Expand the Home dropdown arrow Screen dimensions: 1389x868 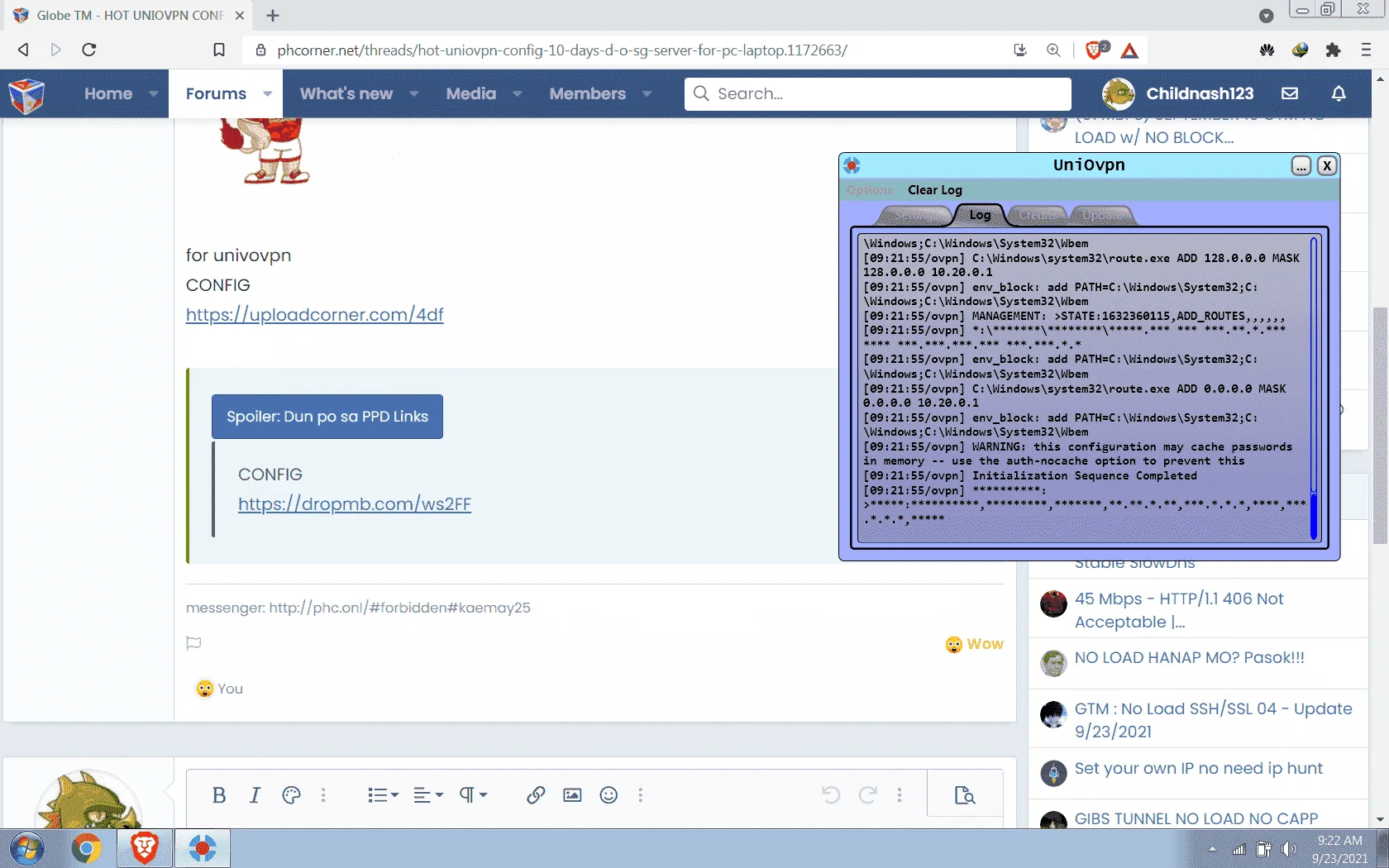[x=154, y=93]
